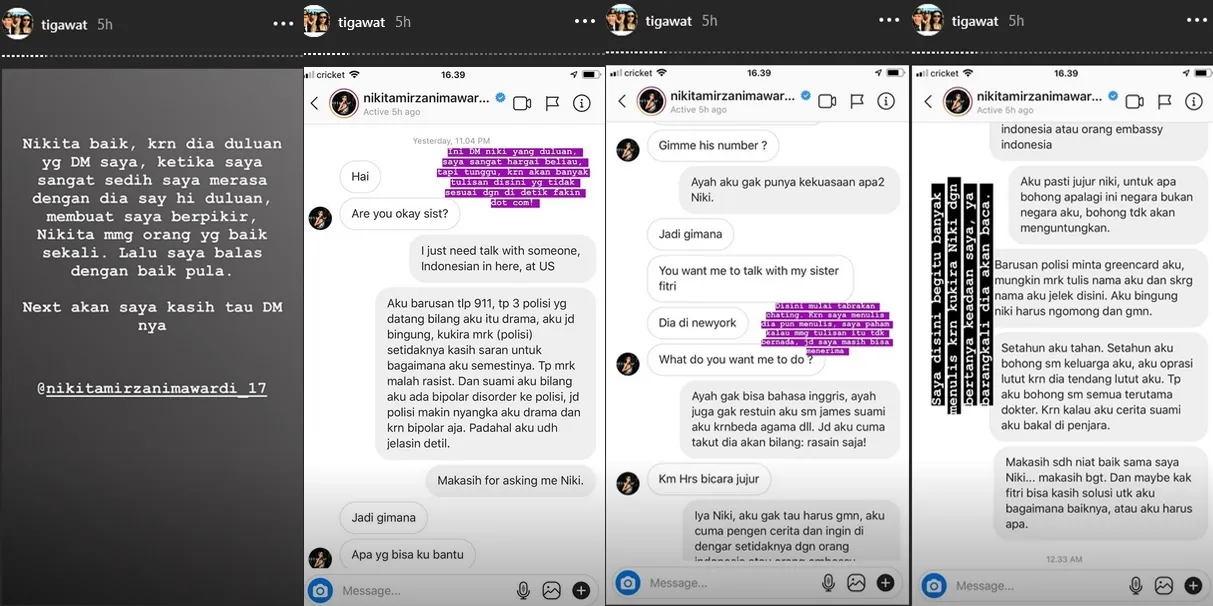The image size is (1213, 606).
Task: Go back using chevron in fourth panel
Action: (928, 101)
